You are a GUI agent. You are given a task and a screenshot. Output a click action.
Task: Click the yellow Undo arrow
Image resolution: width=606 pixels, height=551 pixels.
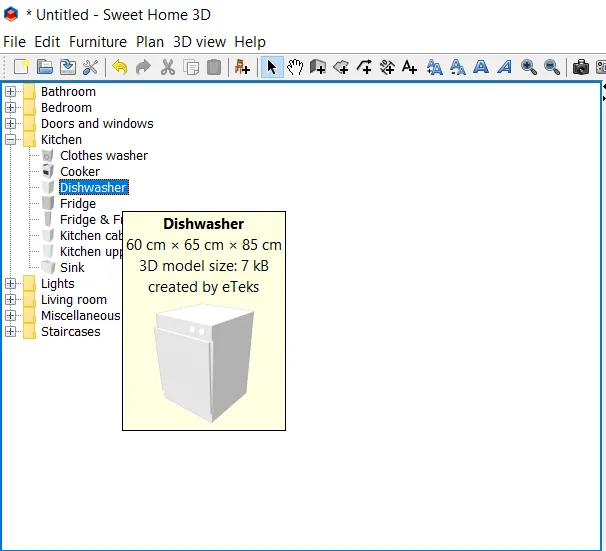point(120,67)
